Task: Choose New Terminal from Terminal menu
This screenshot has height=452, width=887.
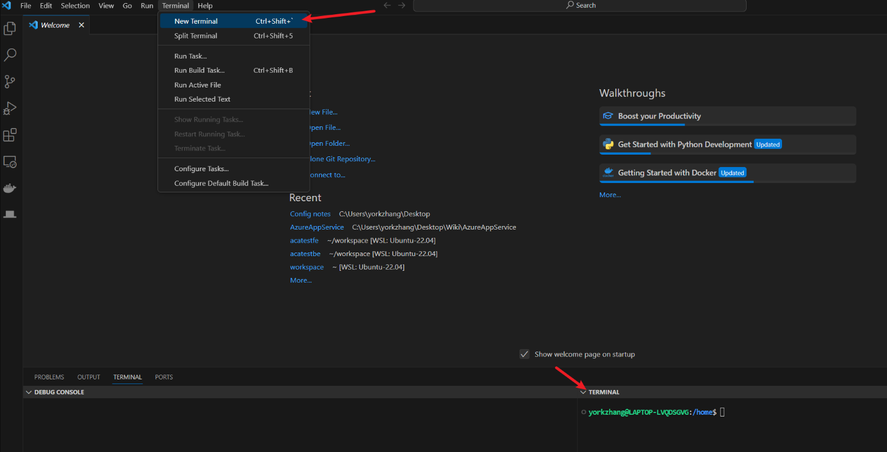Action: pyautogui.click(x=234, y=21)
